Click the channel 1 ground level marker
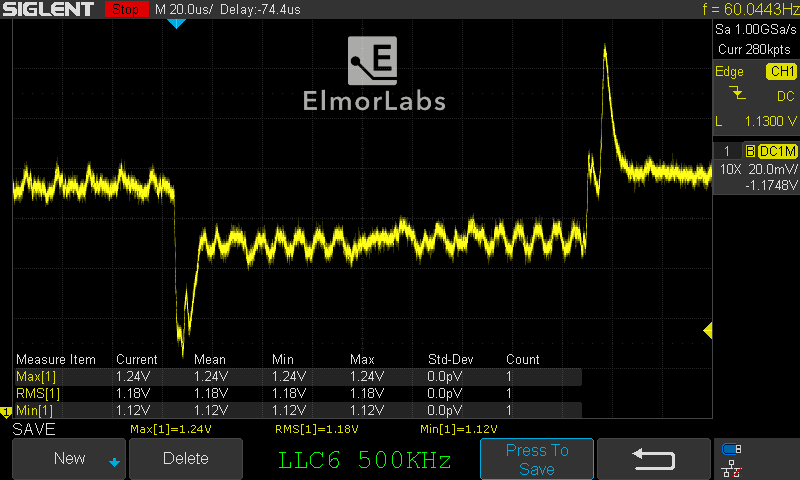The image size is (800, 480). point(6,412)
